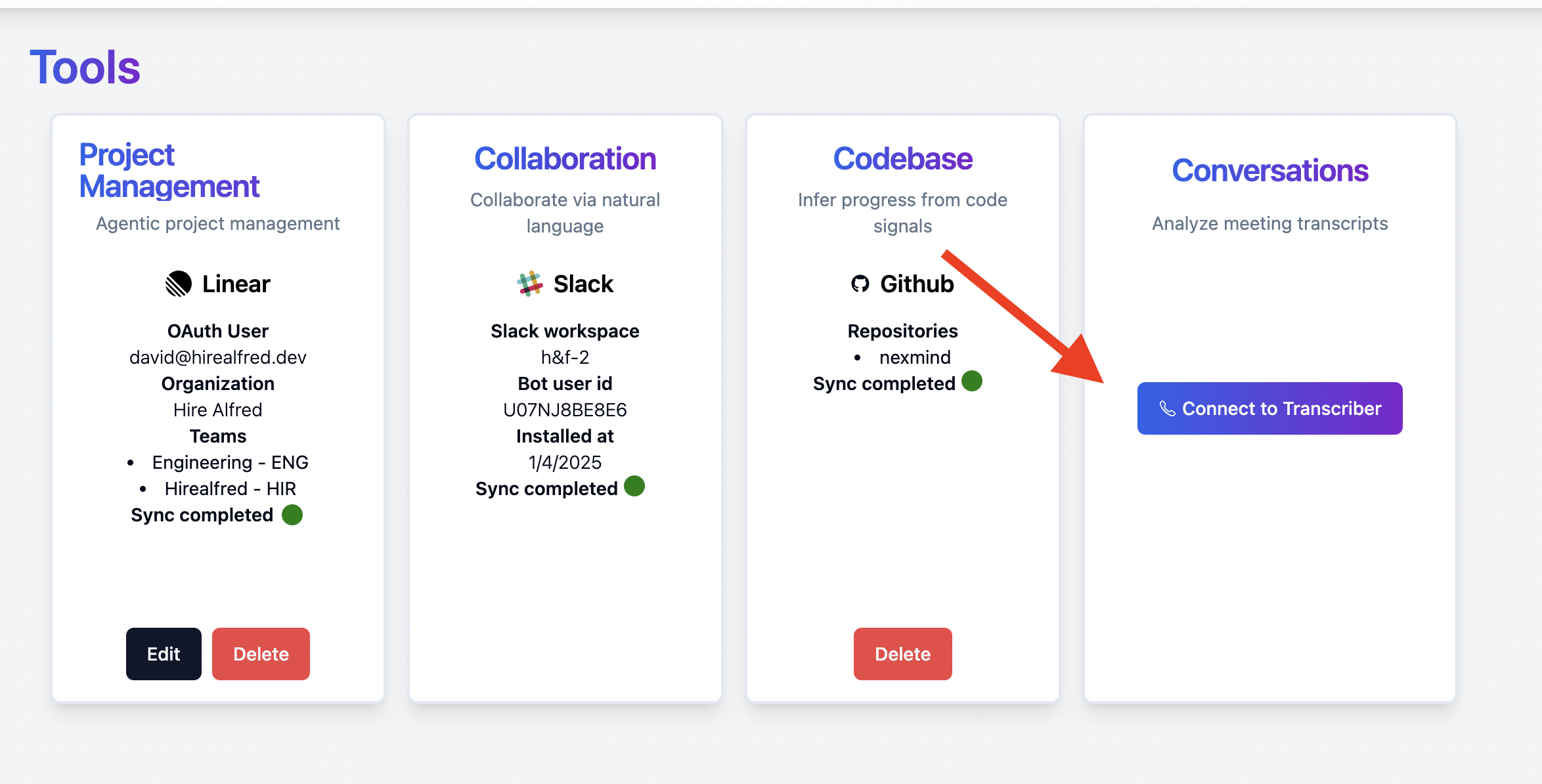The width and height of the screenshot is (1542, 784).
Task: Select the Project Management card title
Action: click(169, 171)
